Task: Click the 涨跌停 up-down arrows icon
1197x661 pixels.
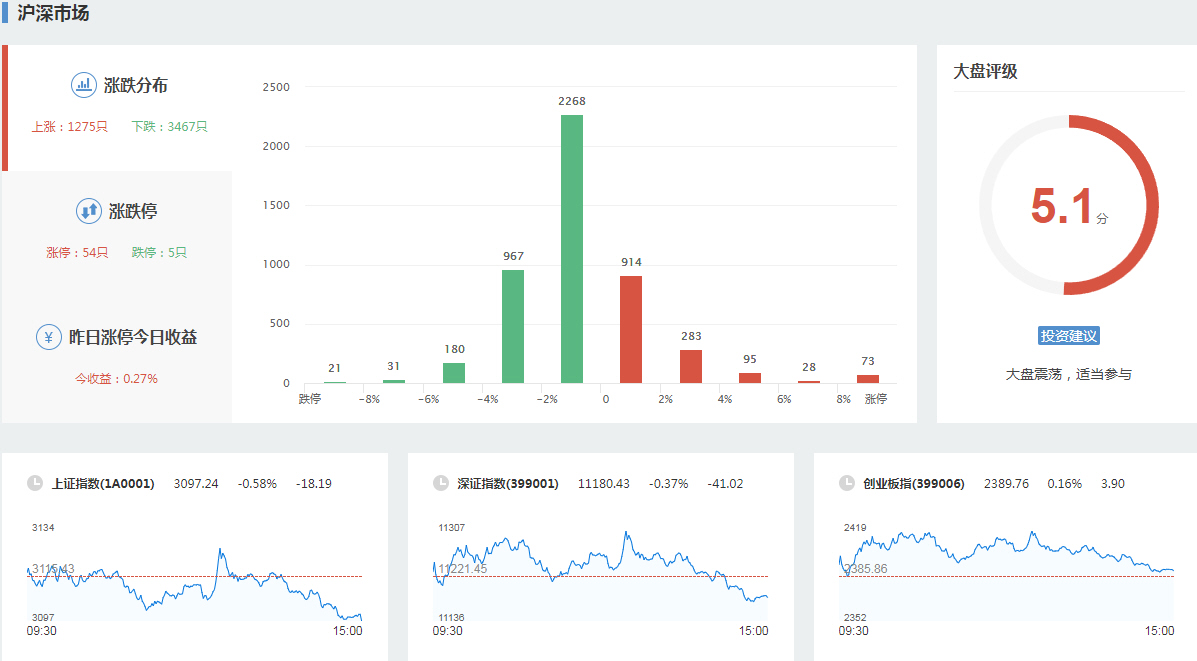Action: click(89, 211)
